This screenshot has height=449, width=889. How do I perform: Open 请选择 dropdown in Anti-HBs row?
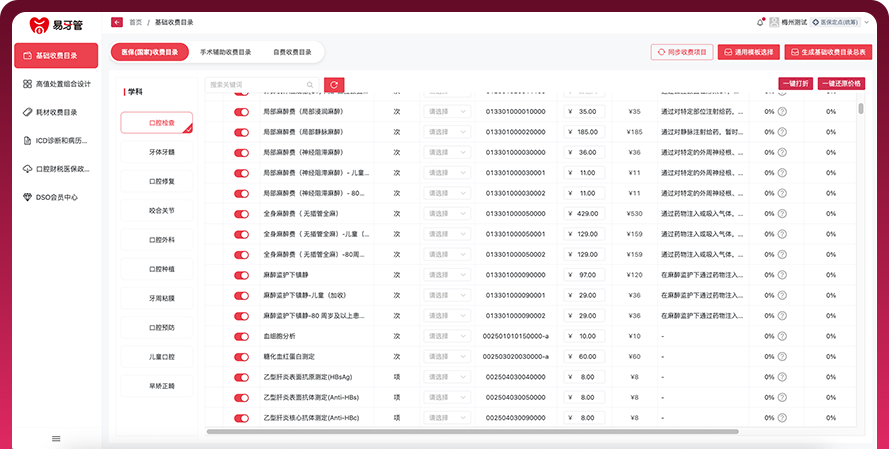pyautogui.click(x=447, y=397)
